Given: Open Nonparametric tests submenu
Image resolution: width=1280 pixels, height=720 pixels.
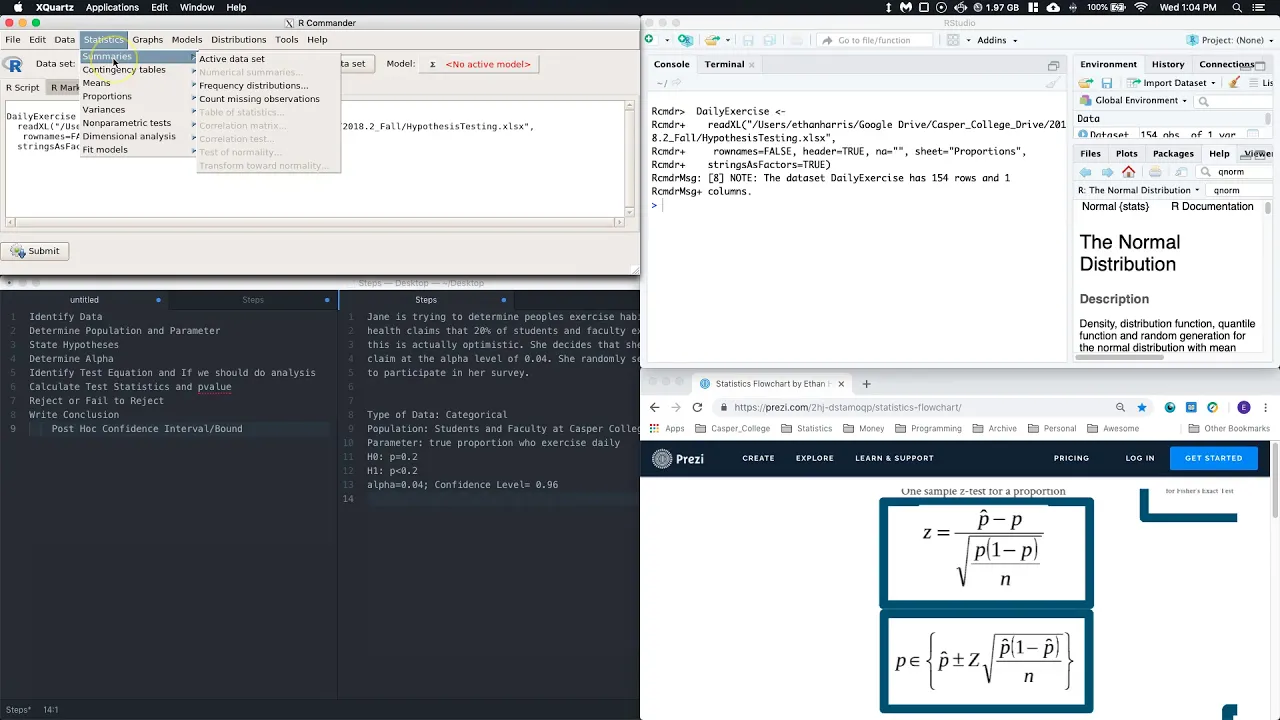Looking at the screenshot, I should click(x=138, y=123).
